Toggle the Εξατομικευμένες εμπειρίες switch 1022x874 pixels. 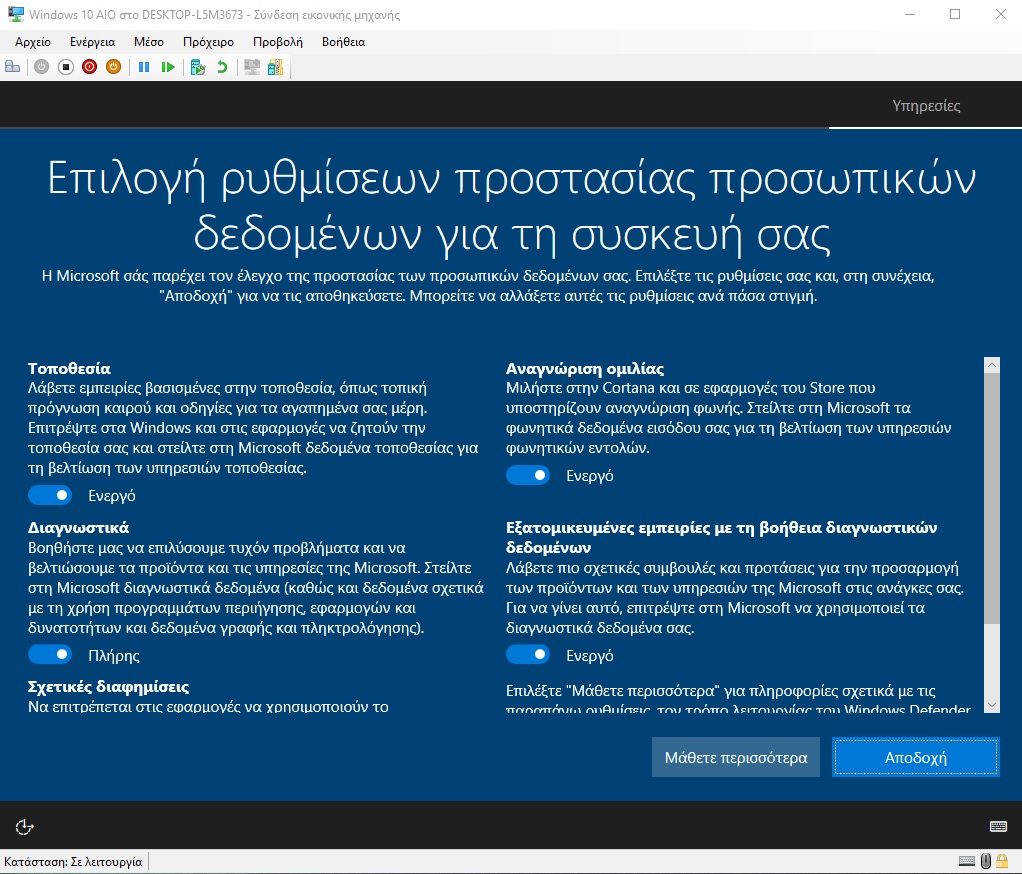528,654
